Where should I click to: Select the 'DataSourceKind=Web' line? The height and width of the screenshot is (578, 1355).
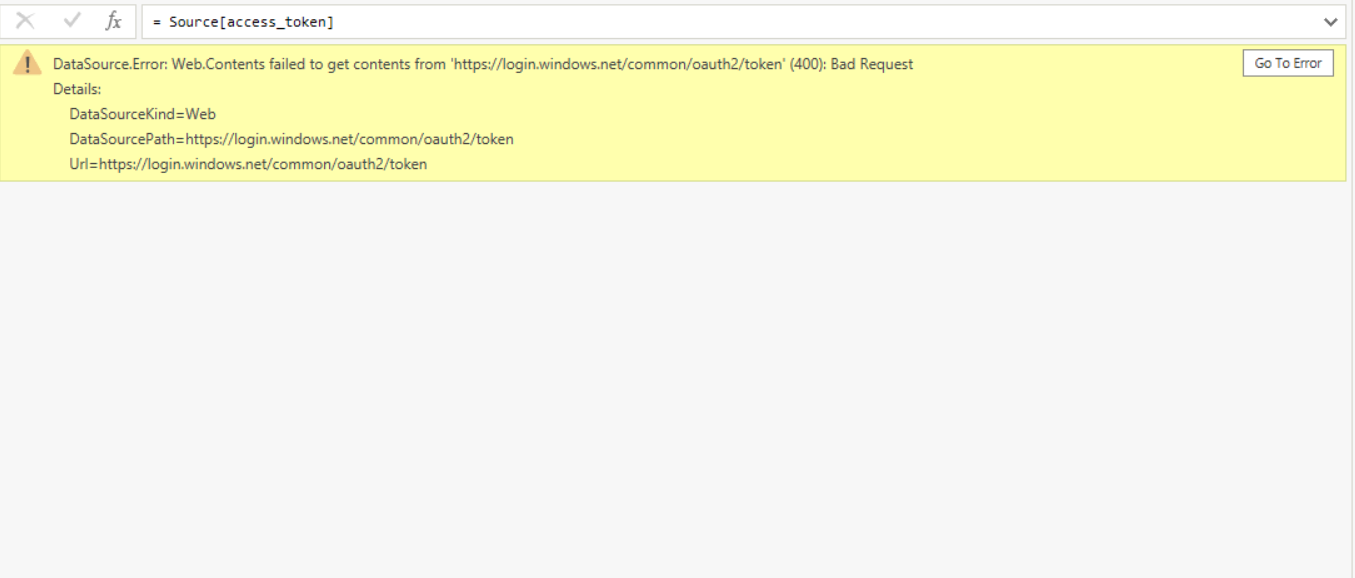143,114
